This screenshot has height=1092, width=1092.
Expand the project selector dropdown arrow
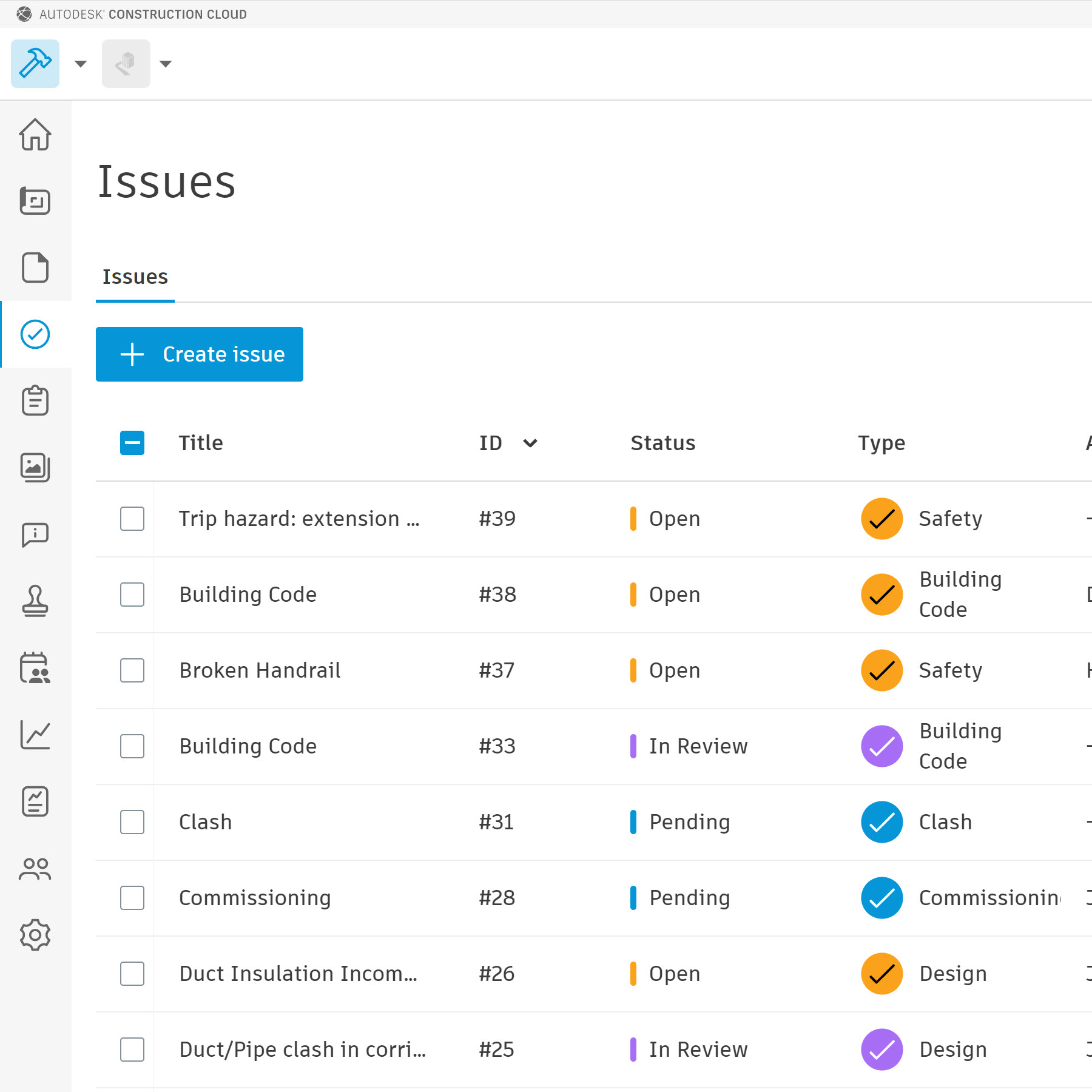click(x=166, y=64)
